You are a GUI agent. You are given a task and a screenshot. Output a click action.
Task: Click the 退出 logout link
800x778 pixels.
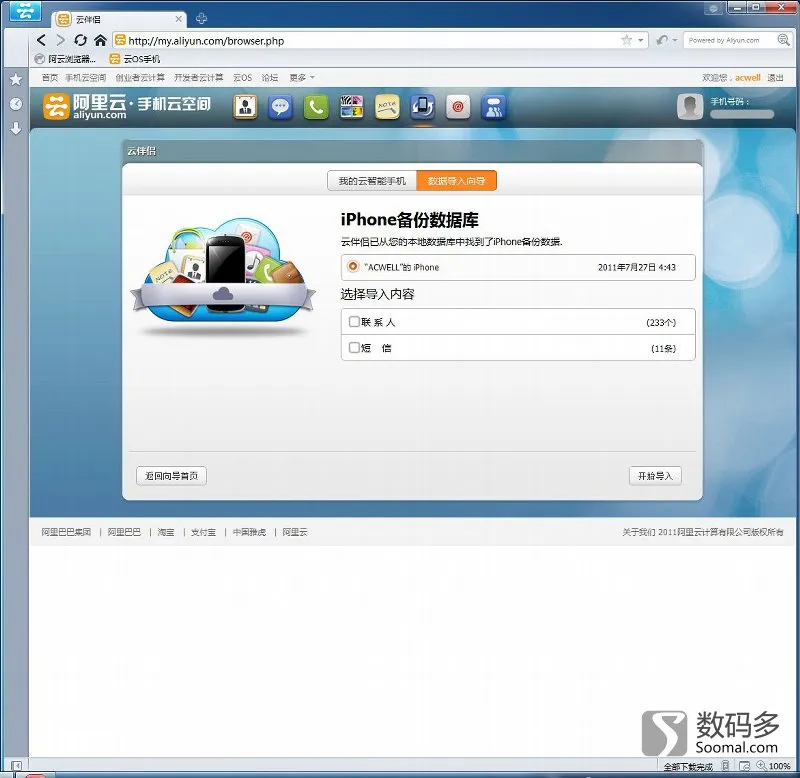point(775,78)
